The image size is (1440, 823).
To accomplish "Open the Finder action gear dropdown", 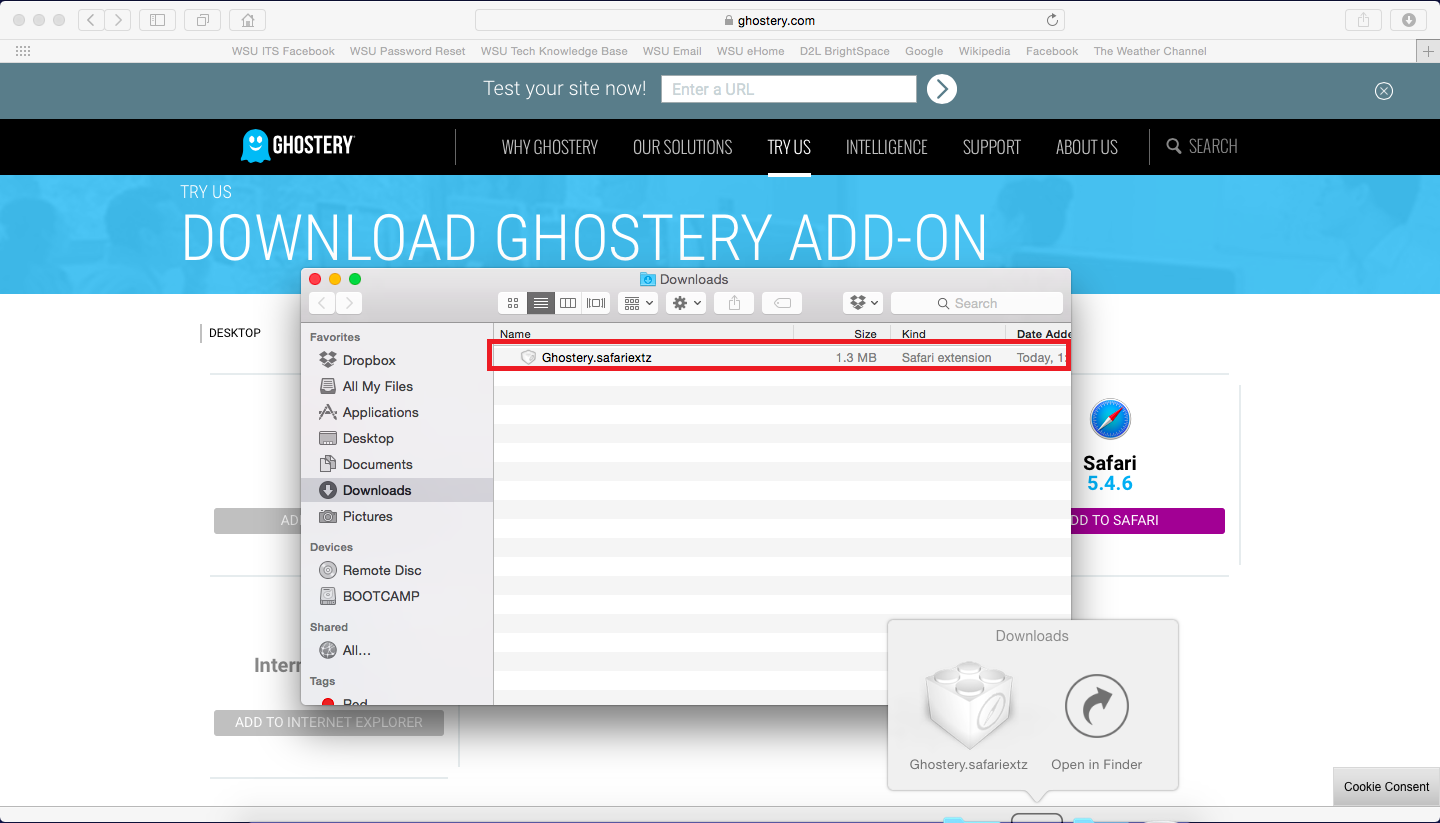I will pyautogui.click(x=687, y=303).
